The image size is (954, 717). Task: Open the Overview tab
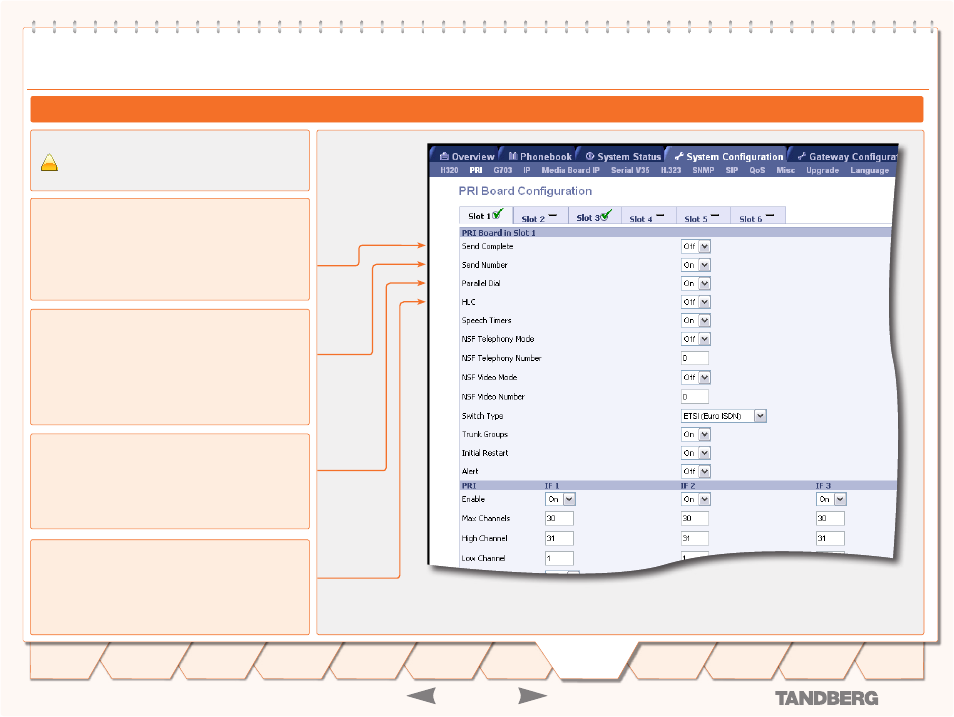(467, 156)
